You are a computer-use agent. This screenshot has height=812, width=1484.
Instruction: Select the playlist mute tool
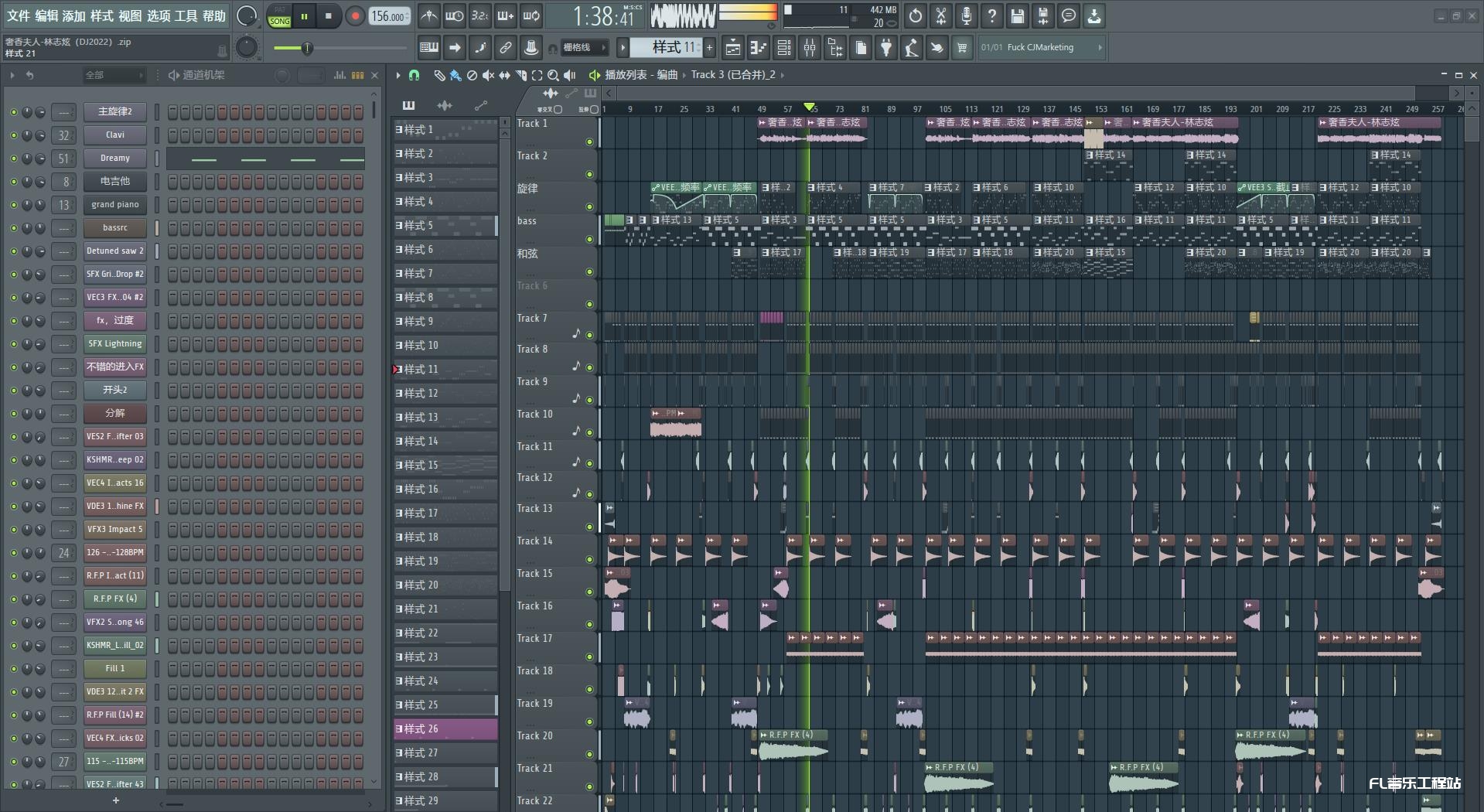point(488,75)
